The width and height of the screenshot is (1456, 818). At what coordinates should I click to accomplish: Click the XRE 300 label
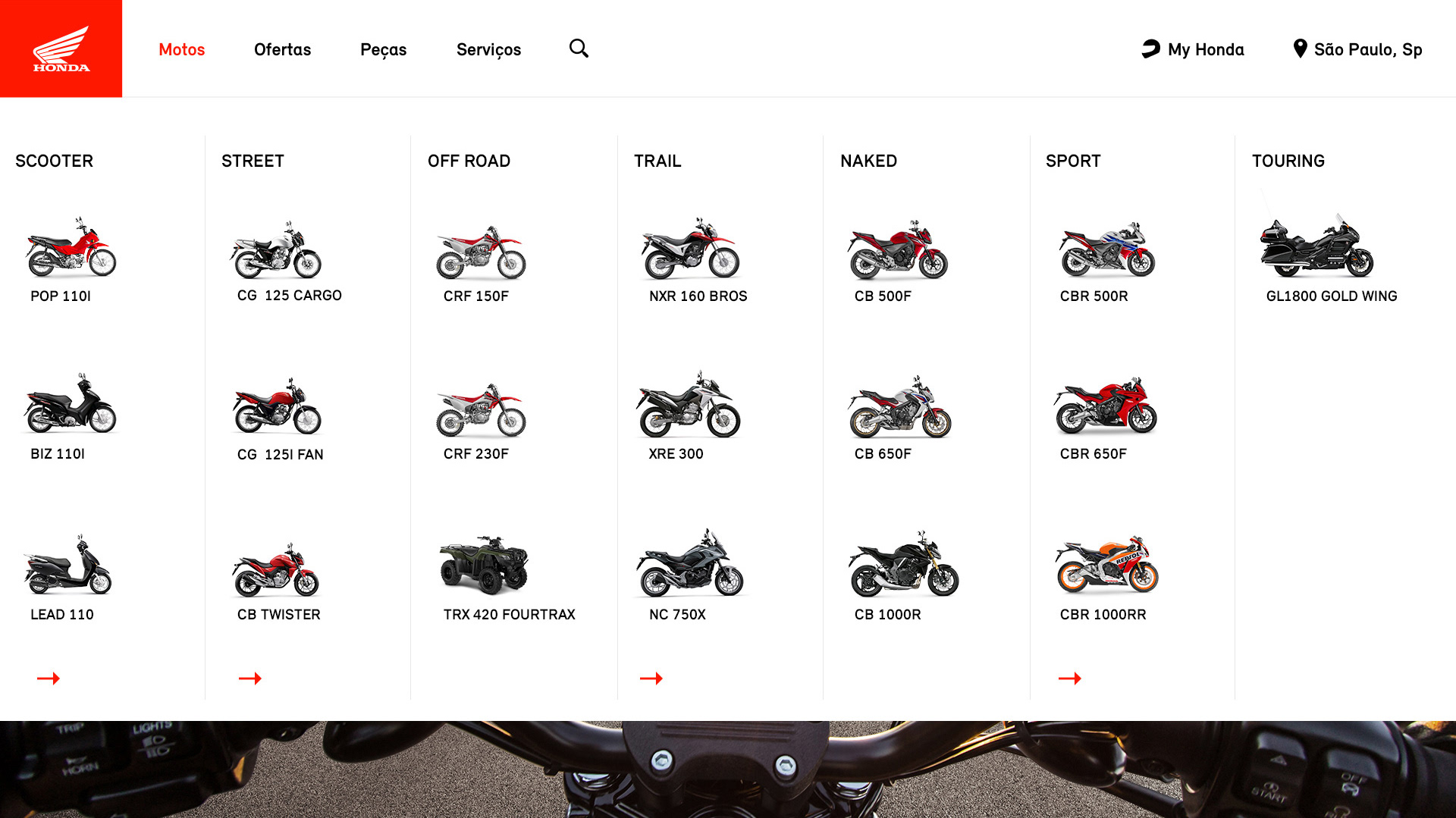(676, 454)
